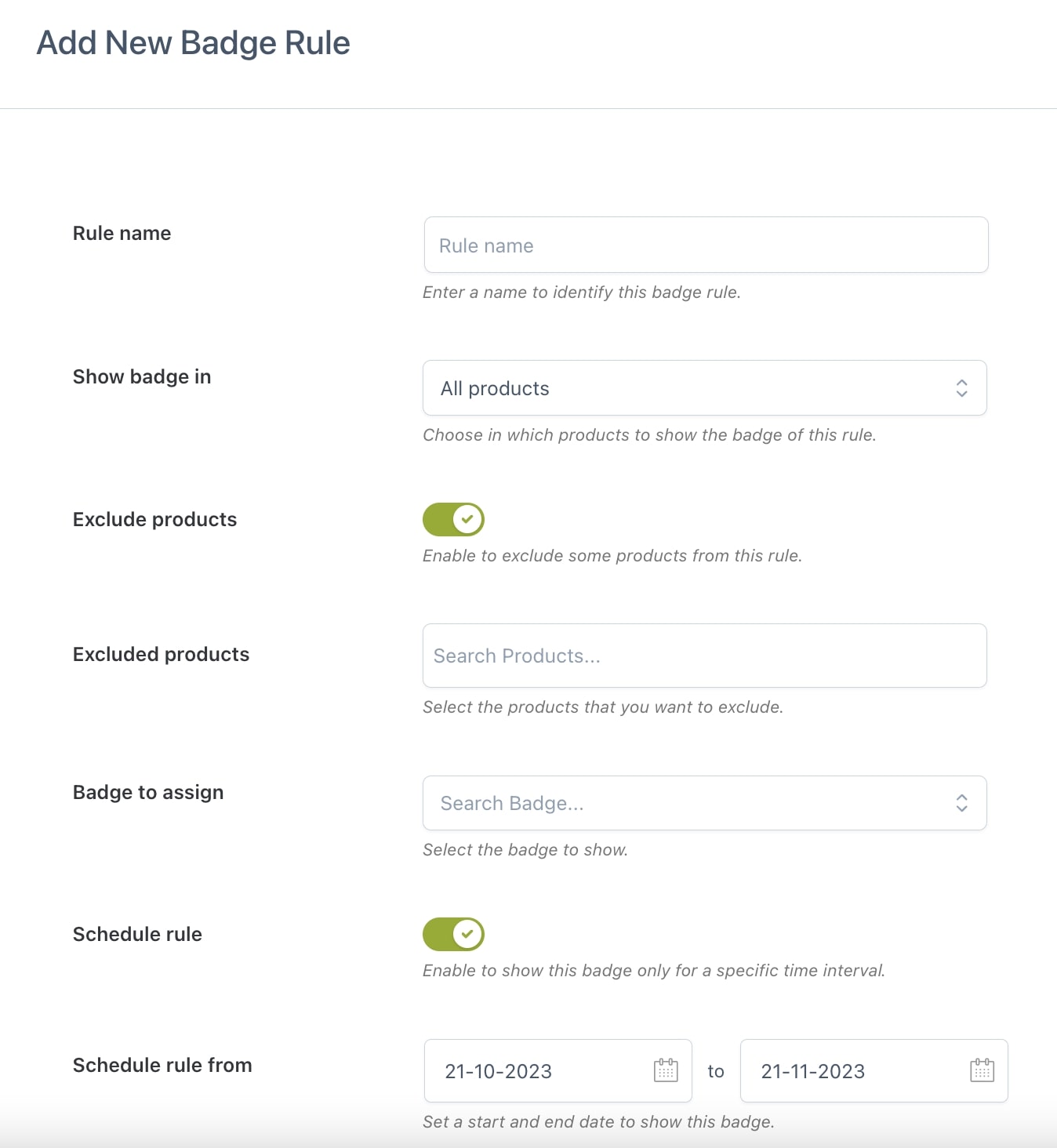Disable the Exclude products toggle
This screenshot has height=1148, width=1057.
click(453, 519)
